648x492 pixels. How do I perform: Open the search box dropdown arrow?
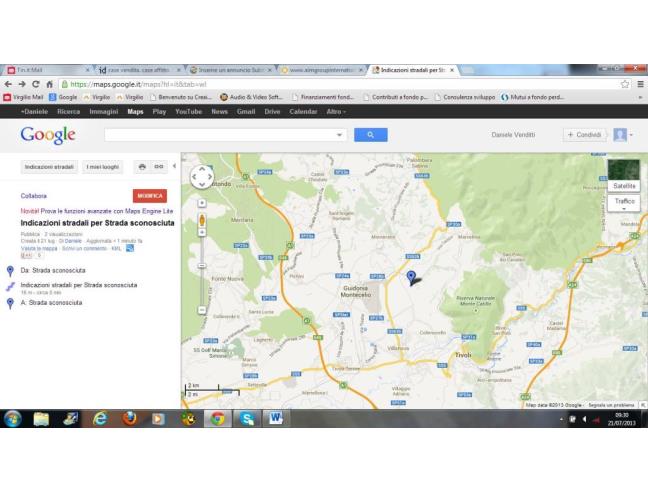(340, 134)
